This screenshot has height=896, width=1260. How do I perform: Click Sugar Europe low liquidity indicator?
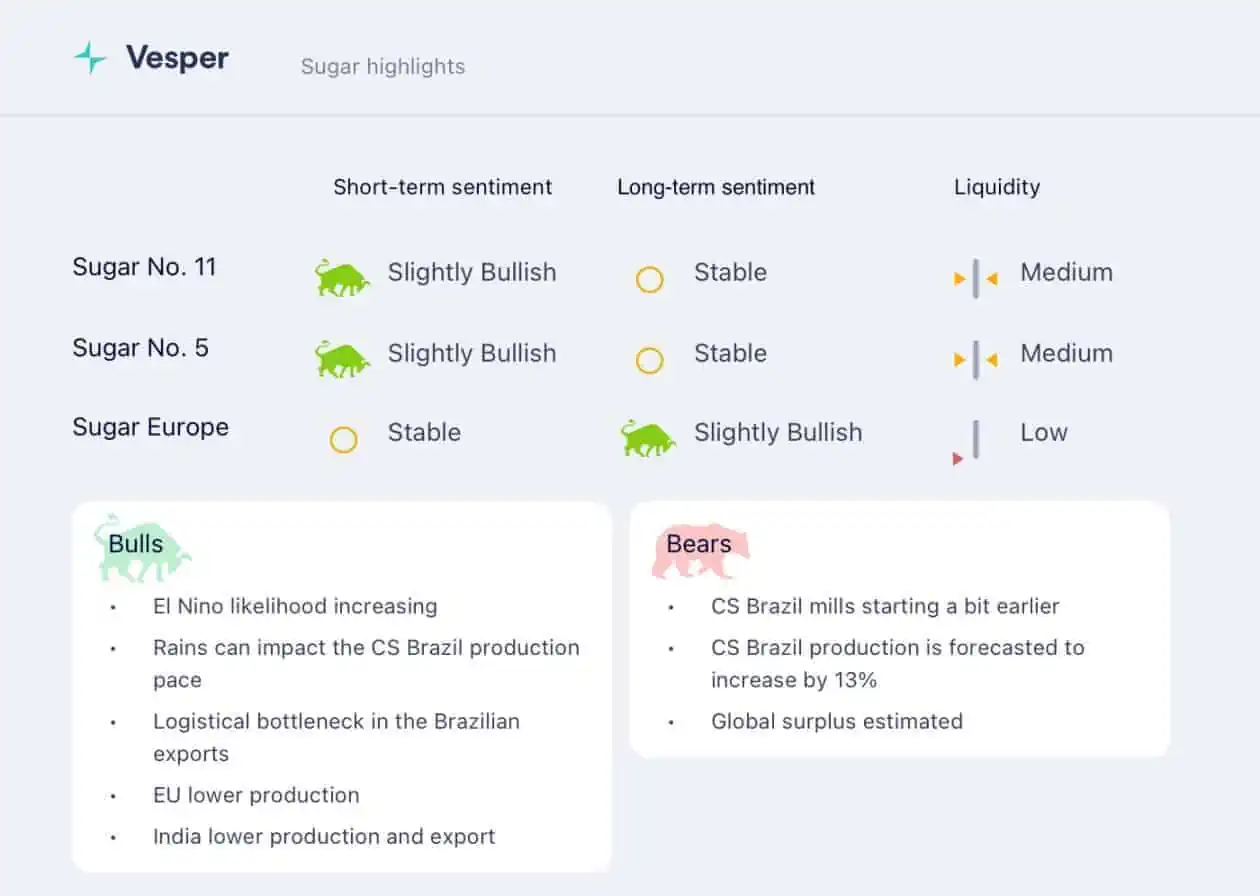point(968,442)
